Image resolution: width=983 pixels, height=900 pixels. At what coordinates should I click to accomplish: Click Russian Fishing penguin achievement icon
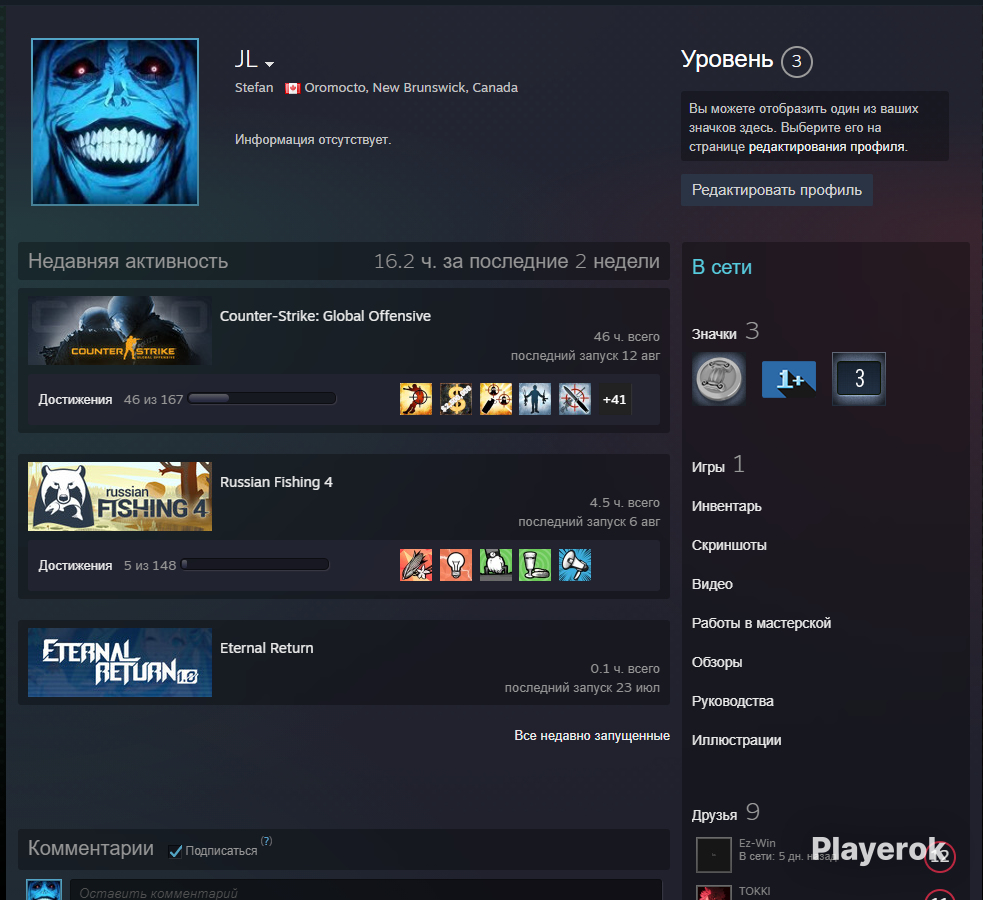[496, 565]
